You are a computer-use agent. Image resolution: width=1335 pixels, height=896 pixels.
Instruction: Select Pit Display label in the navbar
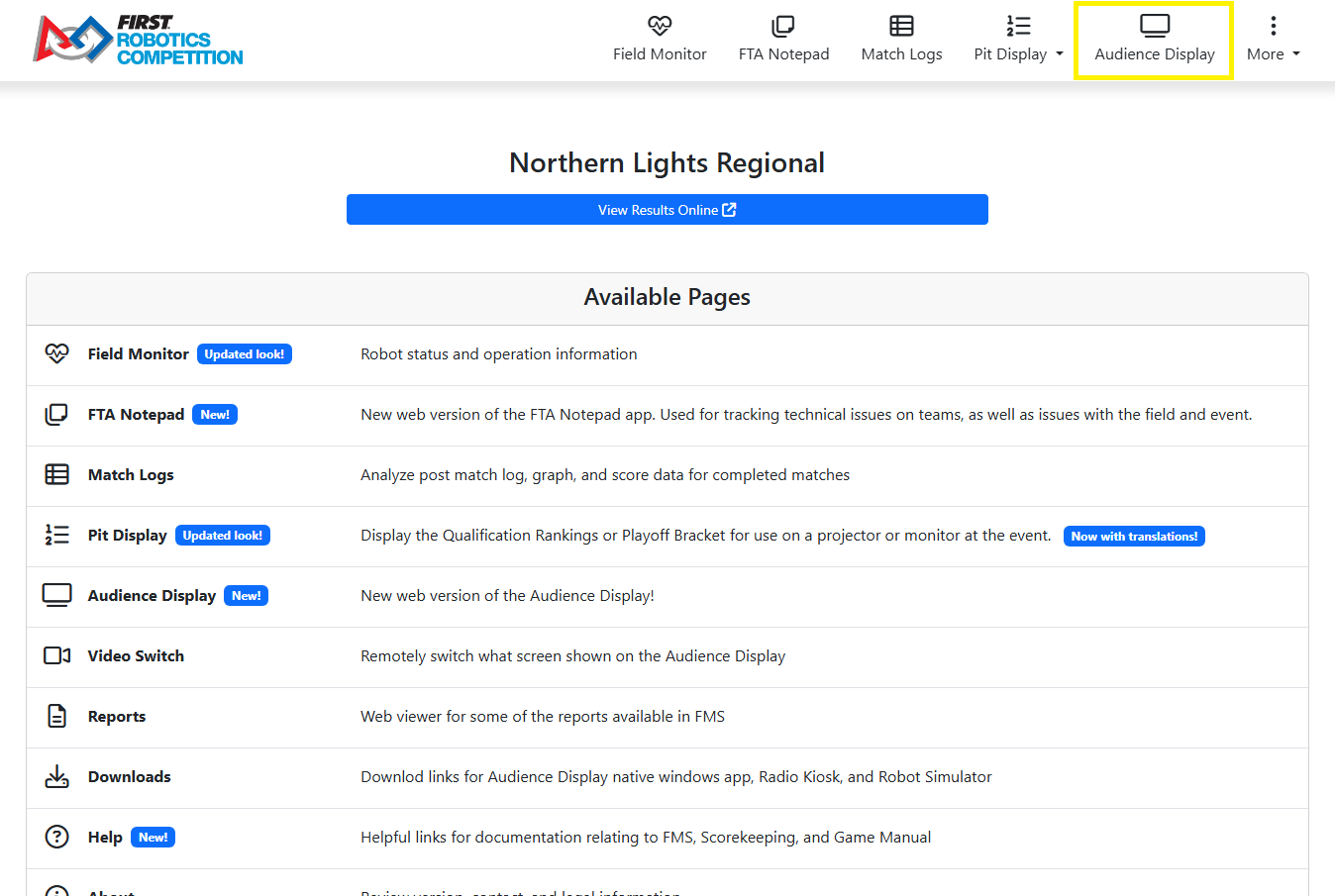[1010, 54]
